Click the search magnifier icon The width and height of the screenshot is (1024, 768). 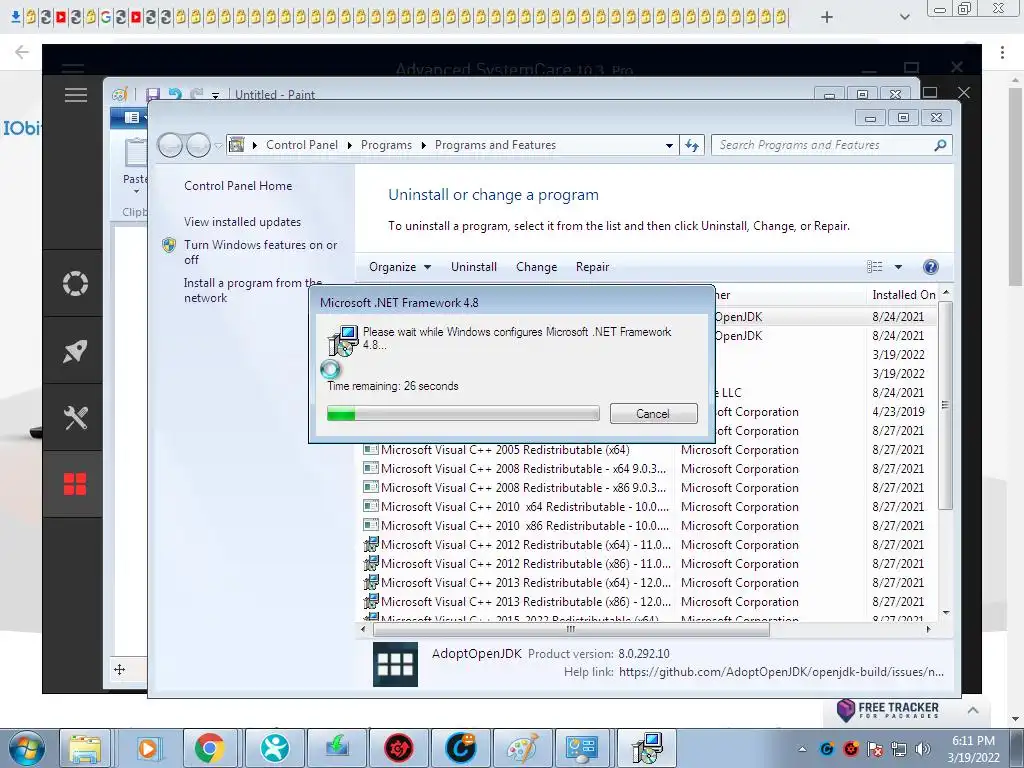[940, 145]
